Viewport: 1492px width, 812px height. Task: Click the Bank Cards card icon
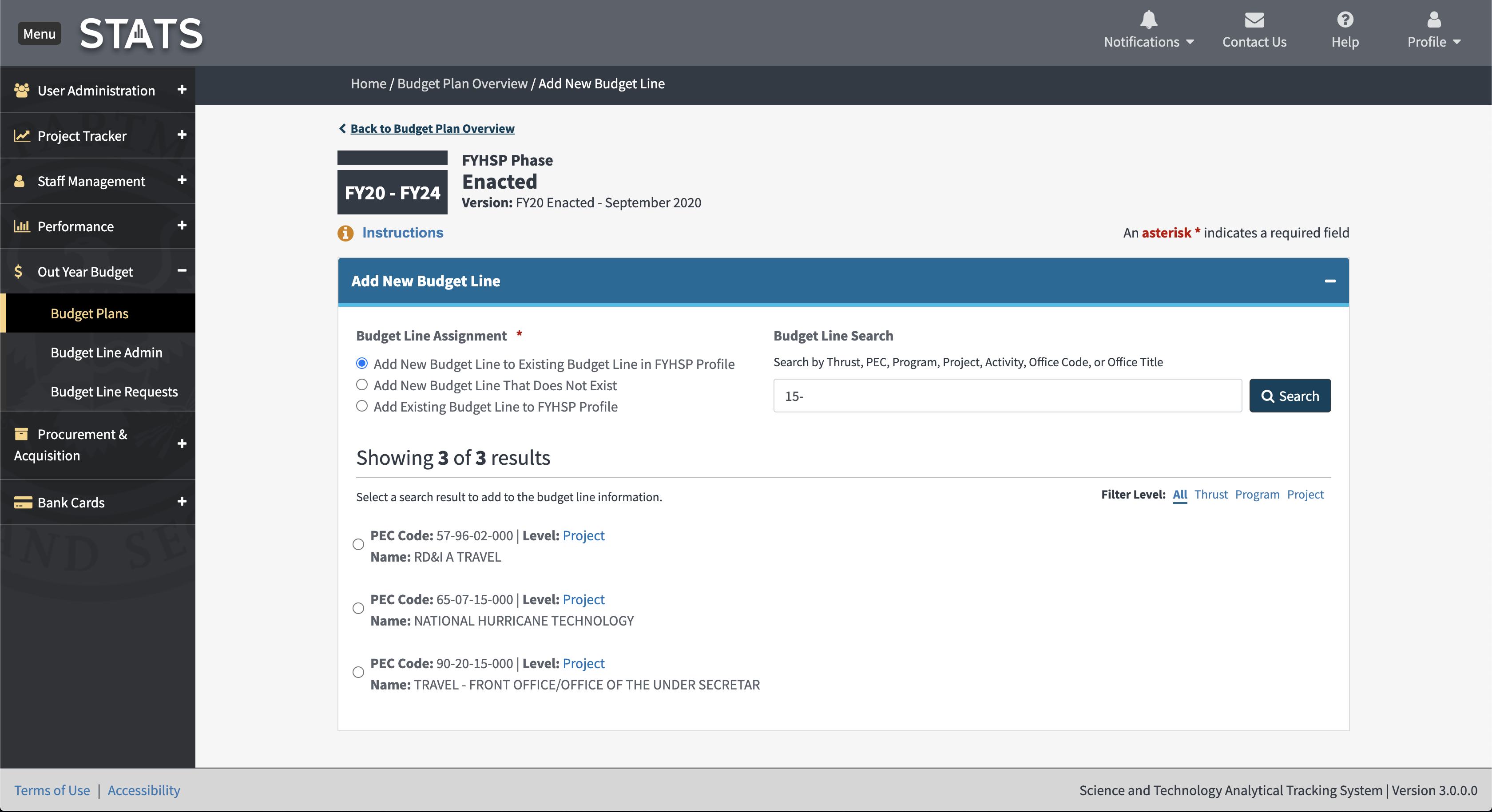point(23,502)
